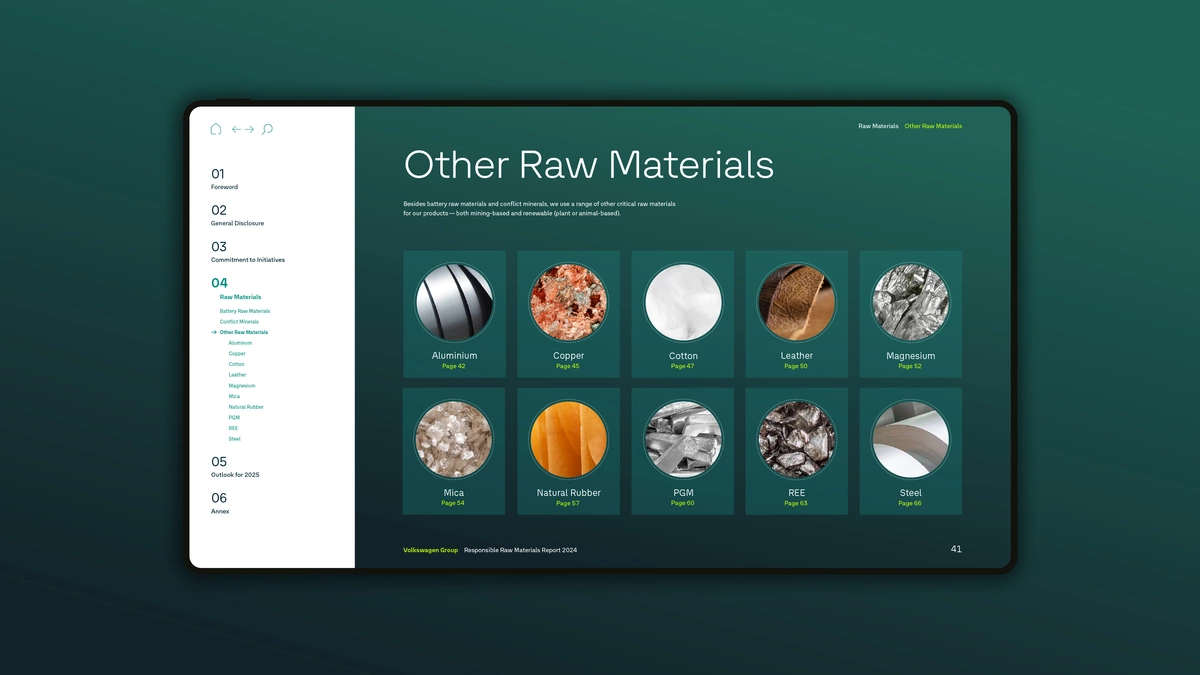Open chapter 01 Foreword
The image size is (1200, 675).
(x=224, y=179)
